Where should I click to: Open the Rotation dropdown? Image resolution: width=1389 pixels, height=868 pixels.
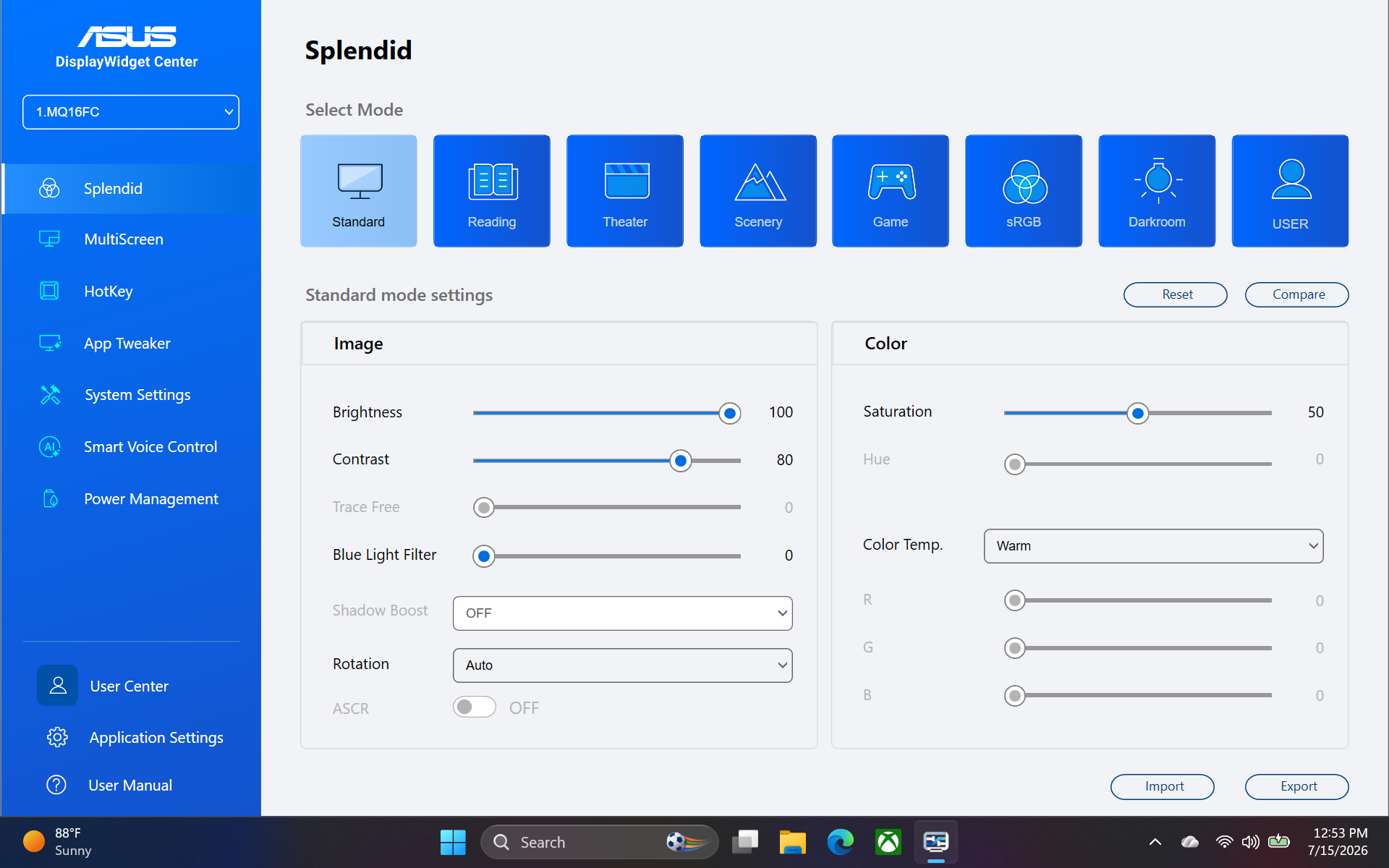coord(623,665)
